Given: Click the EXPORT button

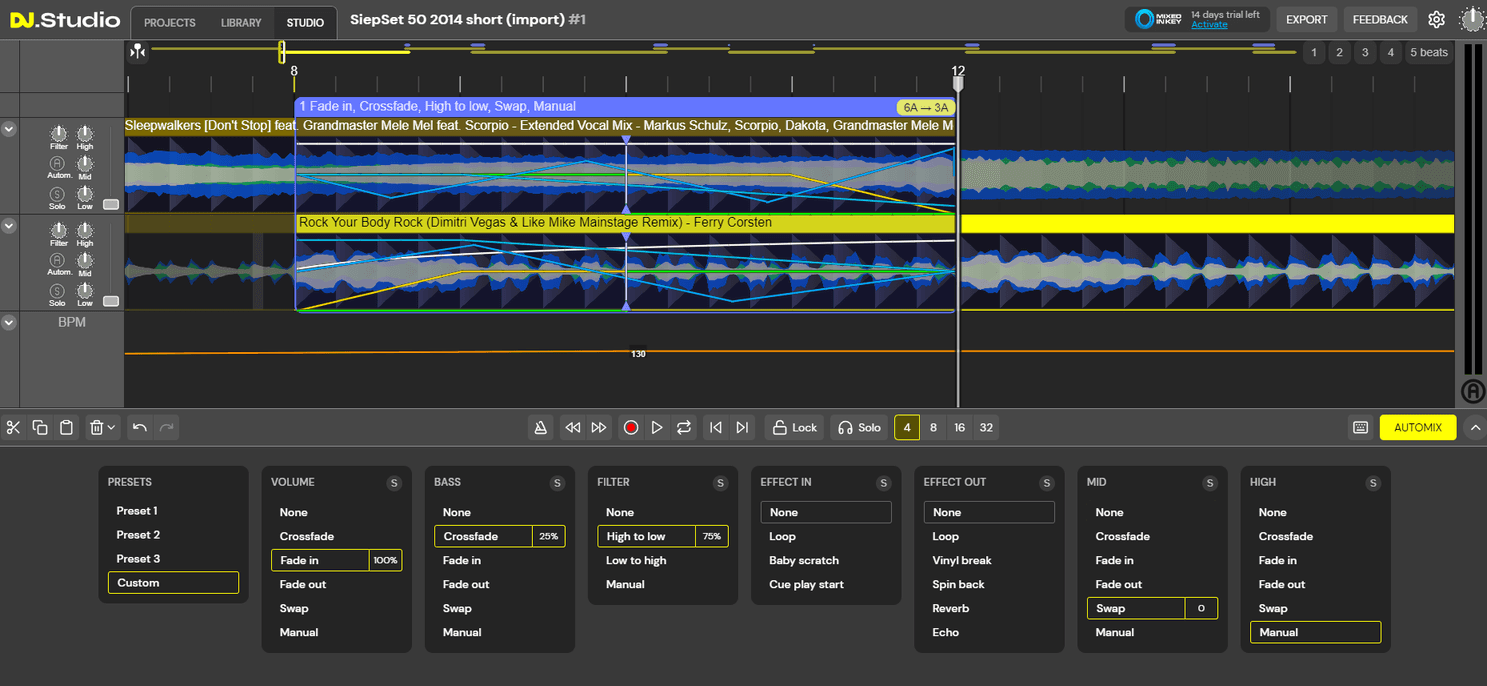Looking at the screenshot, I should [x=1307, y=20].
